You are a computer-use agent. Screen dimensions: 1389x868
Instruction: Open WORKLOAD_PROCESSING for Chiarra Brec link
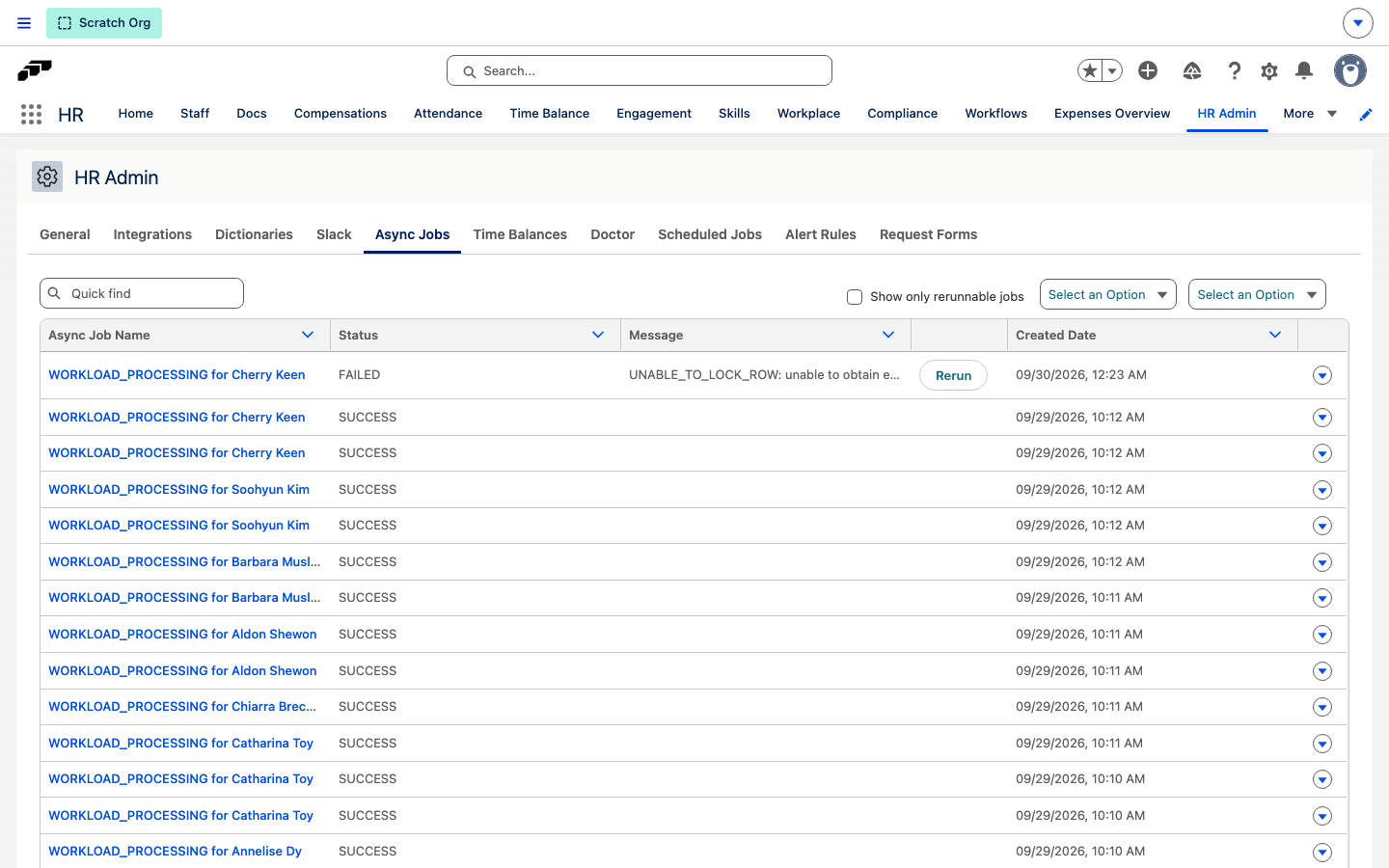pyautogui.click(x=182, y=706)
